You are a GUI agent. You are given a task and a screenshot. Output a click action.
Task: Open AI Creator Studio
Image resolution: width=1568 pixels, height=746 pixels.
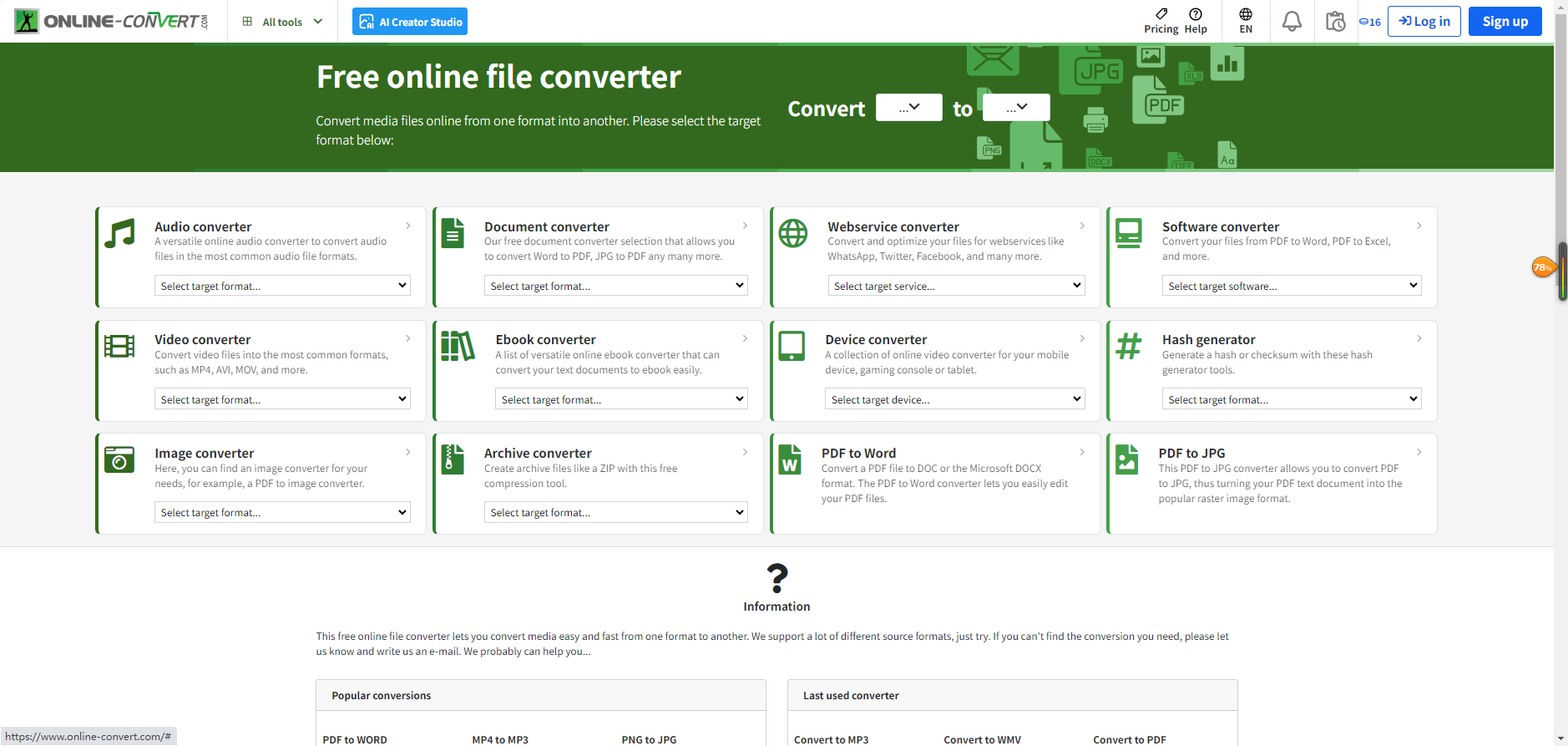(410, 22)
